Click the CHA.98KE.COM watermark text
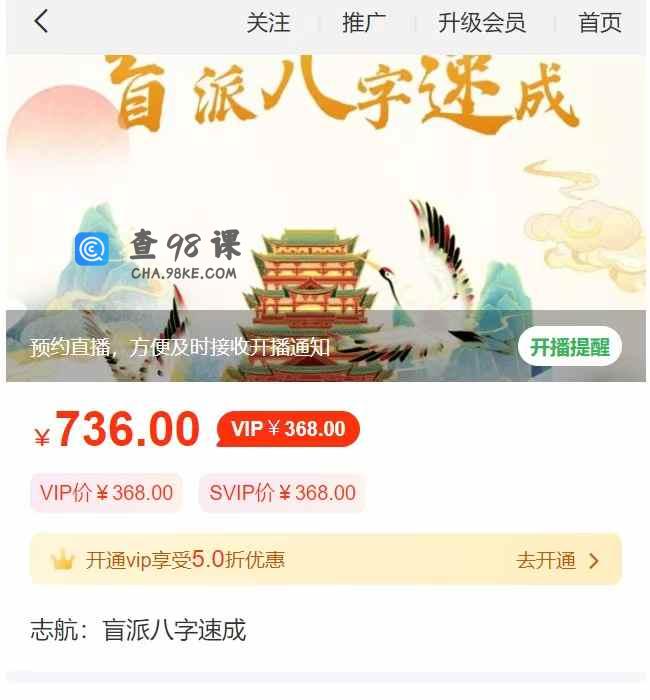Image resolution: width=650 pixels, height=700 pixels. [183, 273]
